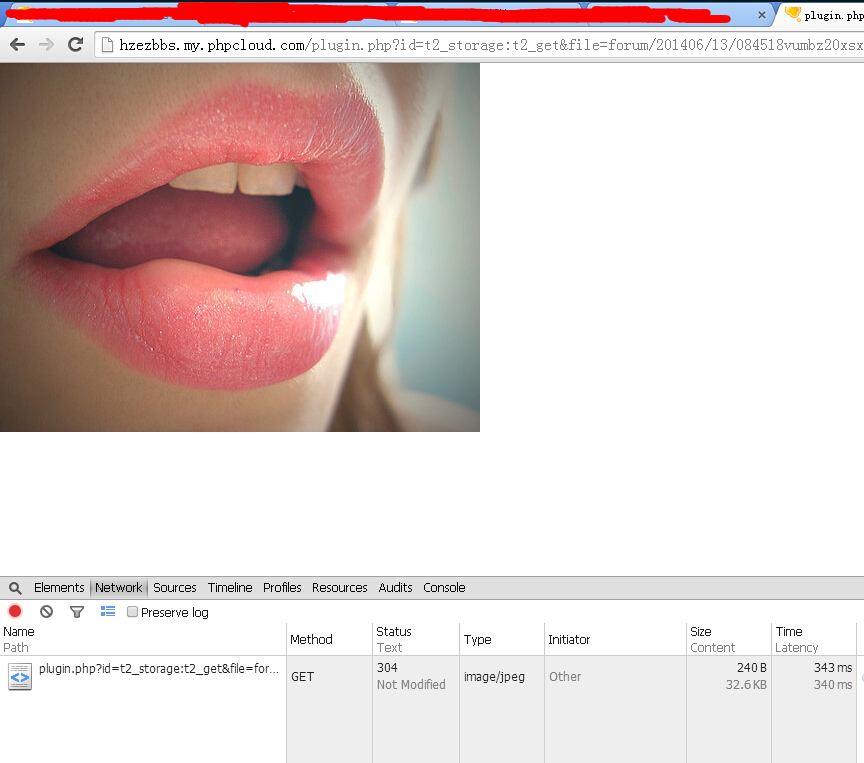Open the Sources panel tab

pyautogui.click(x=175, y=588)
